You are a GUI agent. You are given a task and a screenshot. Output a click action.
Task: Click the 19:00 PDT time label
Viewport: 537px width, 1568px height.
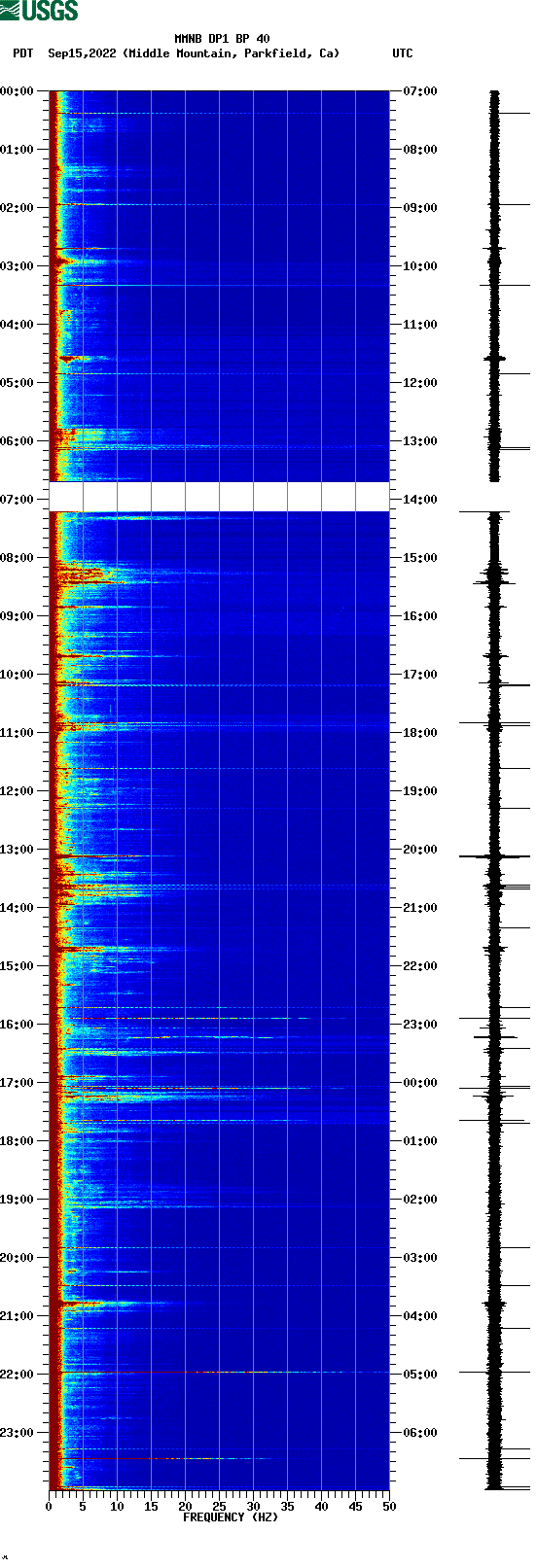[18, 1200]
